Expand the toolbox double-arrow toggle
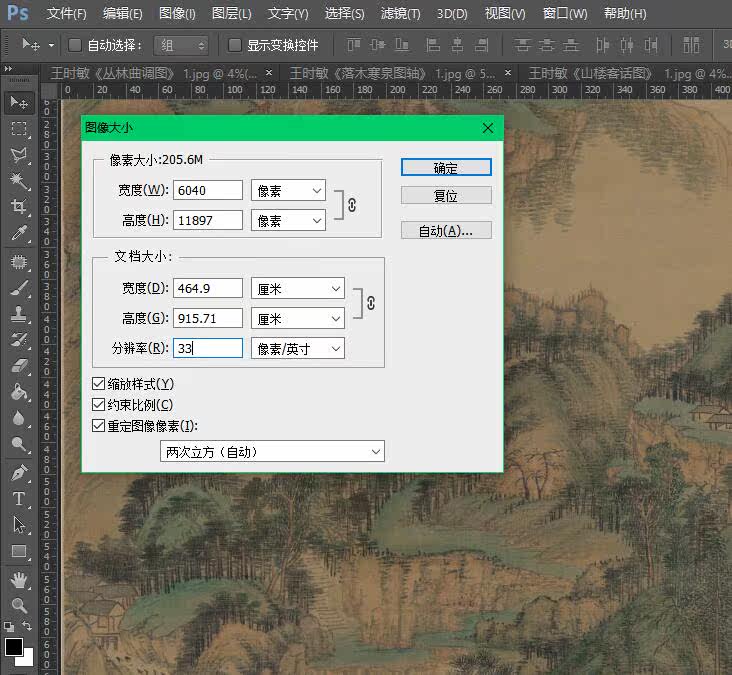Image resolution: width=732 pixels, height=675 pixels. tap(8, 69)
